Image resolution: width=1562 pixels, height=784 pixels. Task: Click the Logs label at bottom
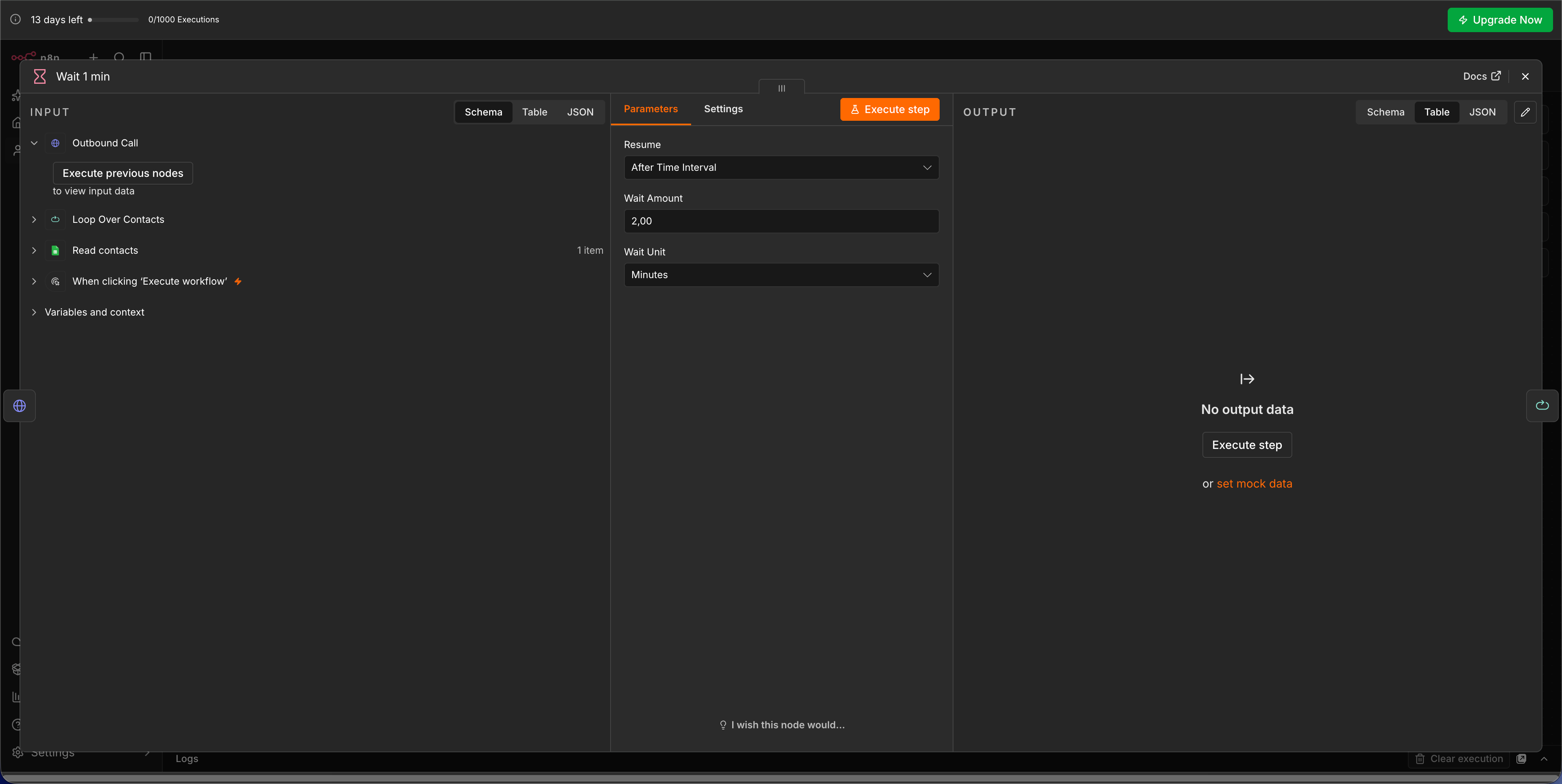187,758
